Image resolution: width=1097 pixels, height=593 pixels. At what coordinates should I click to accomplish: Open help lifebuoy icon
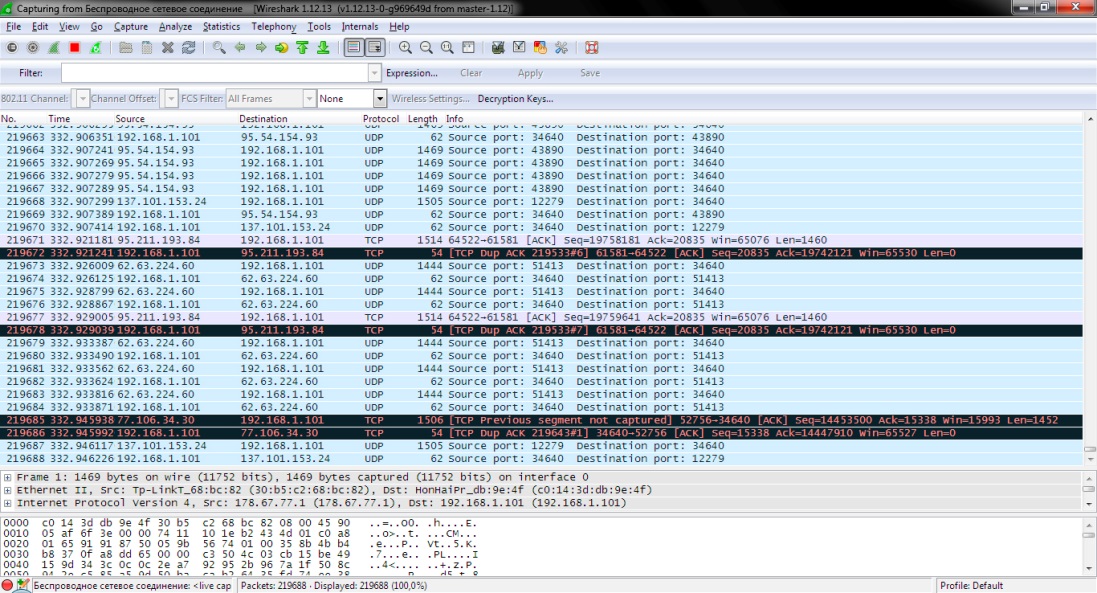pyautogui.click(x=592, y=48)
